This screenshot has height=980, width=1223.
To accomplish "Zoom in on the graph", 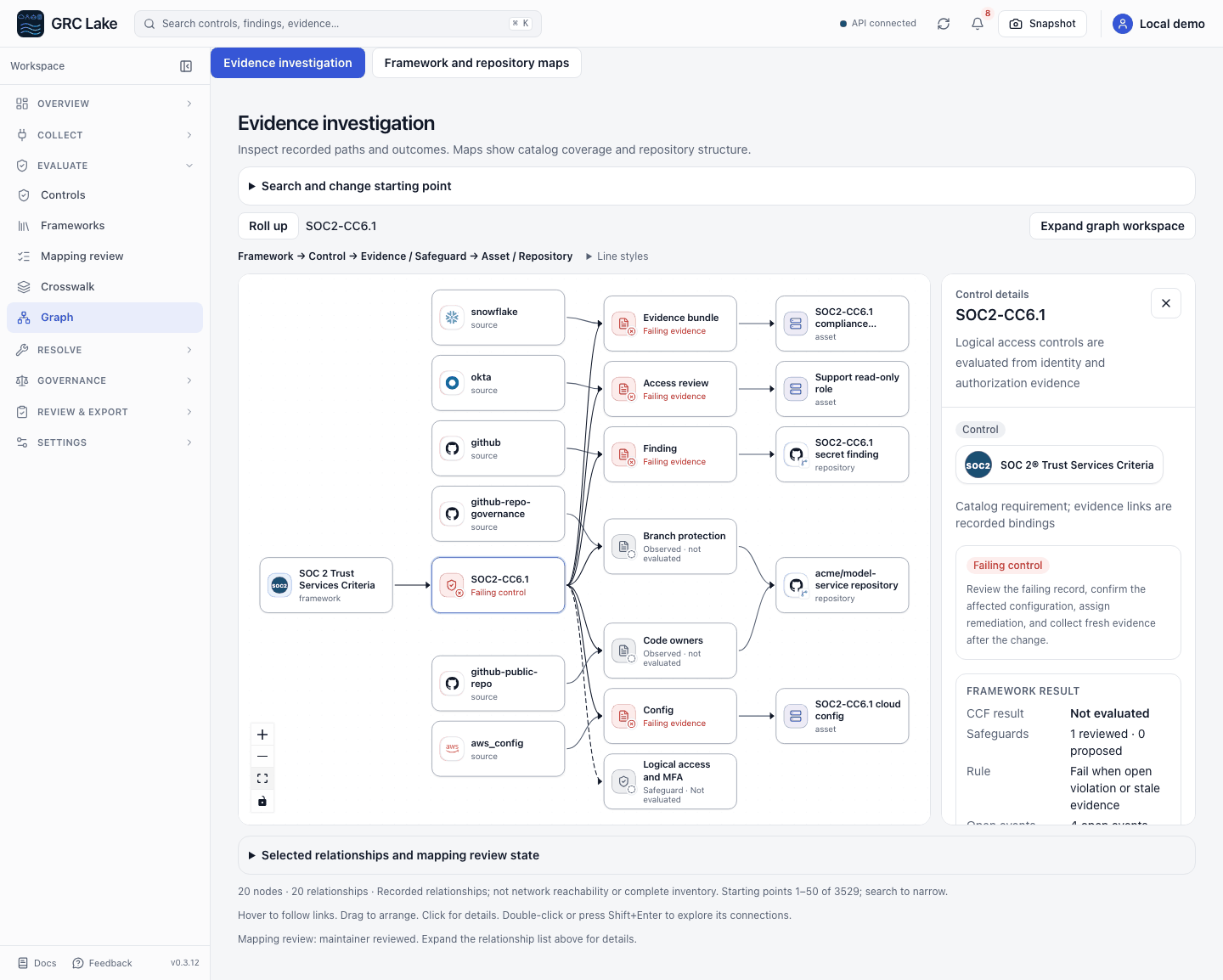I will pyautogui.click(x=262, y=735).
